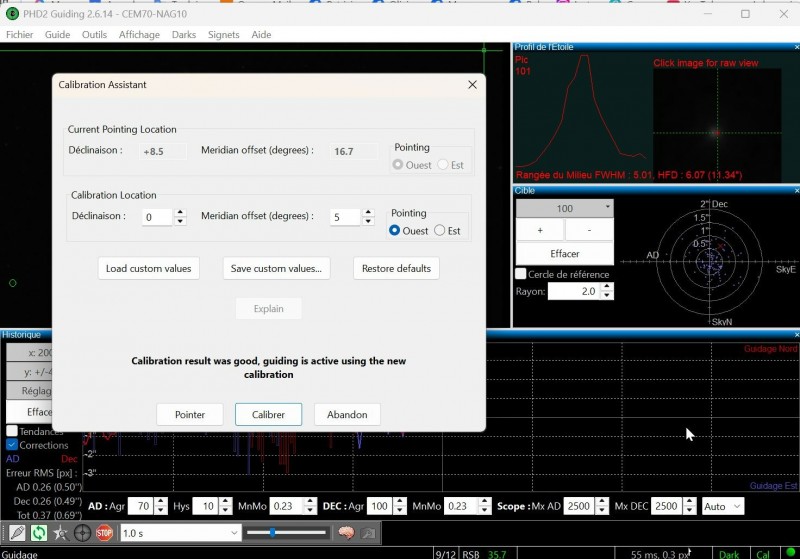Screen dimensions: 800x559
Task: Open the Historique y: +/-4 scale button
Action: (x=30, y=371)
